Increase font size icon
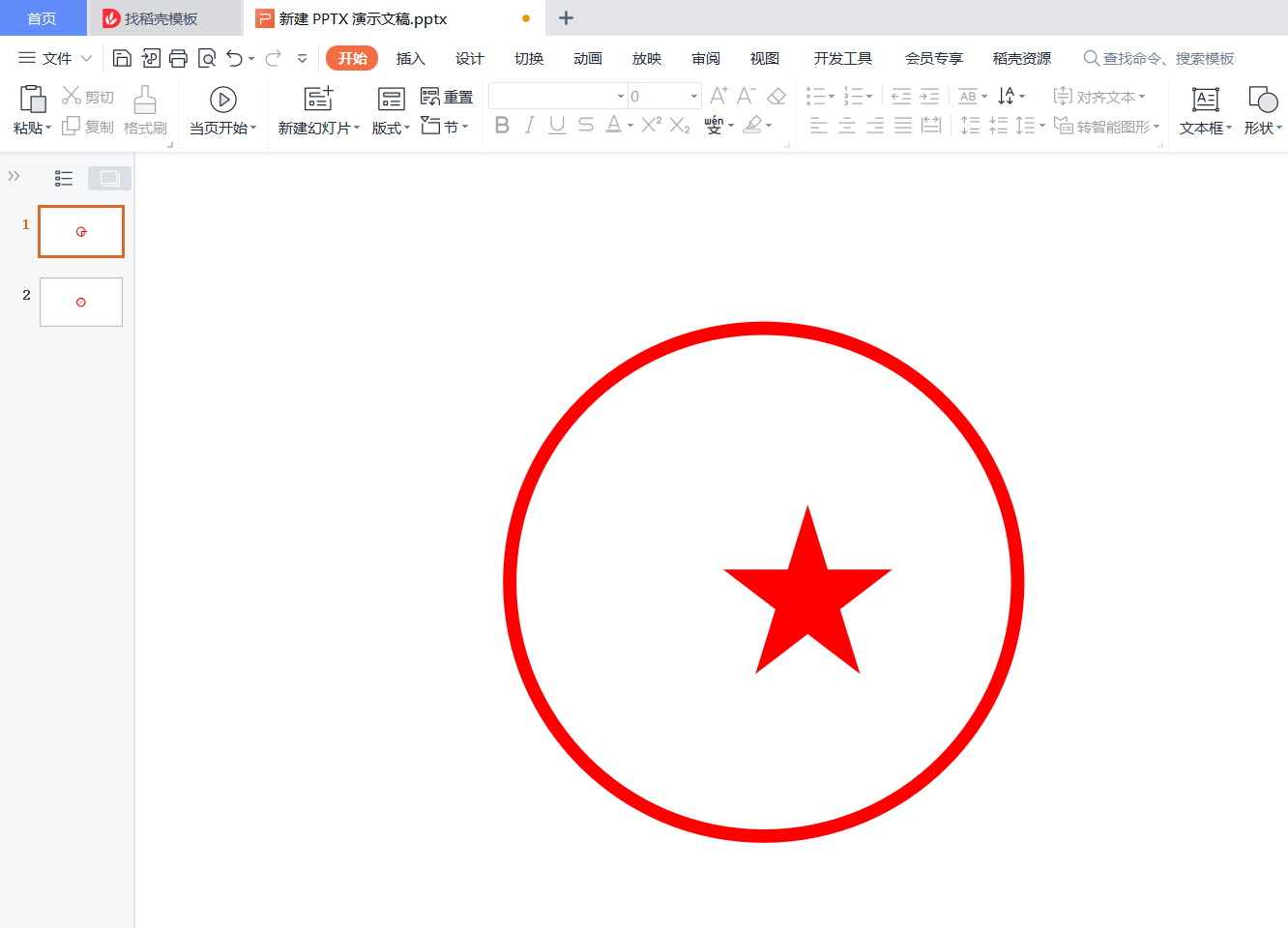1288x928 pixels. pyautogui.click(x=718, y=96)
